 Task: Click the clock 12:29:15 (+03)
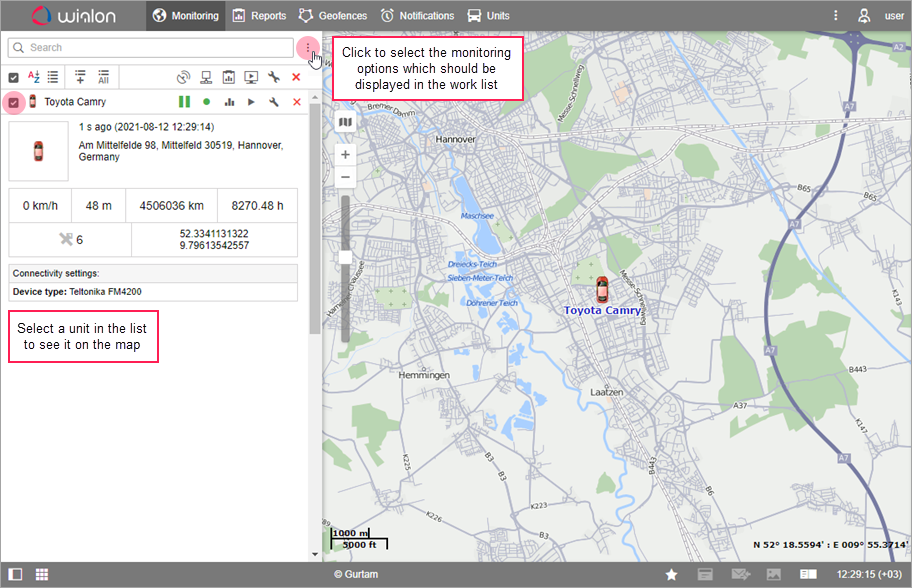point(869,575)
